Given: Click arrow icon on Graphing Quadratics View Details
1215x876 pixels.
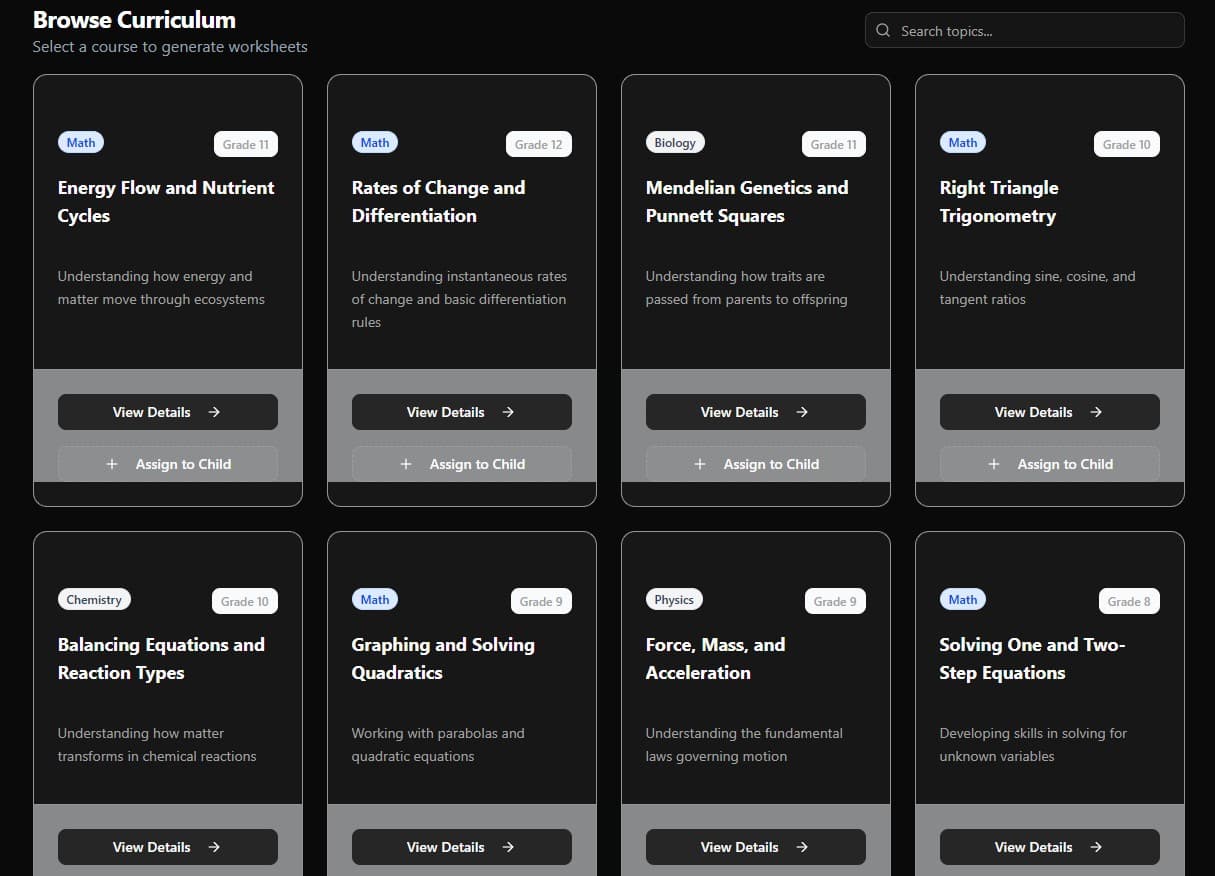Looking at the screenshot, I should click(508, 847).
